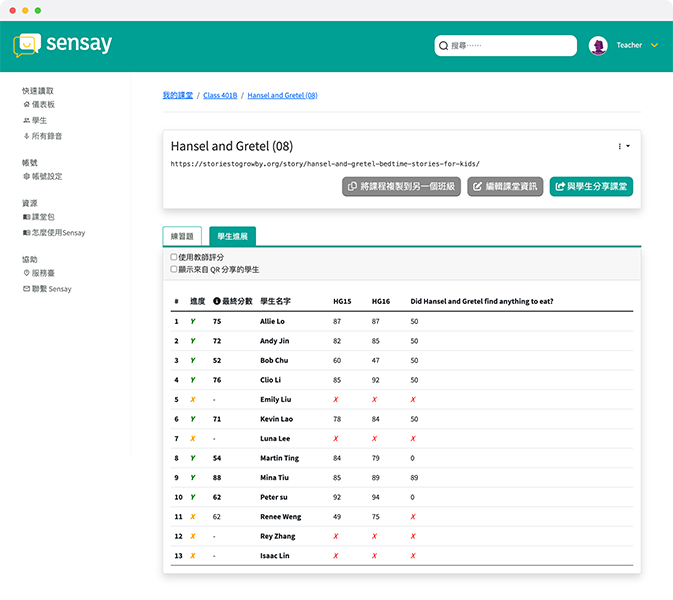Open 學生 students in sidebar

39,120
